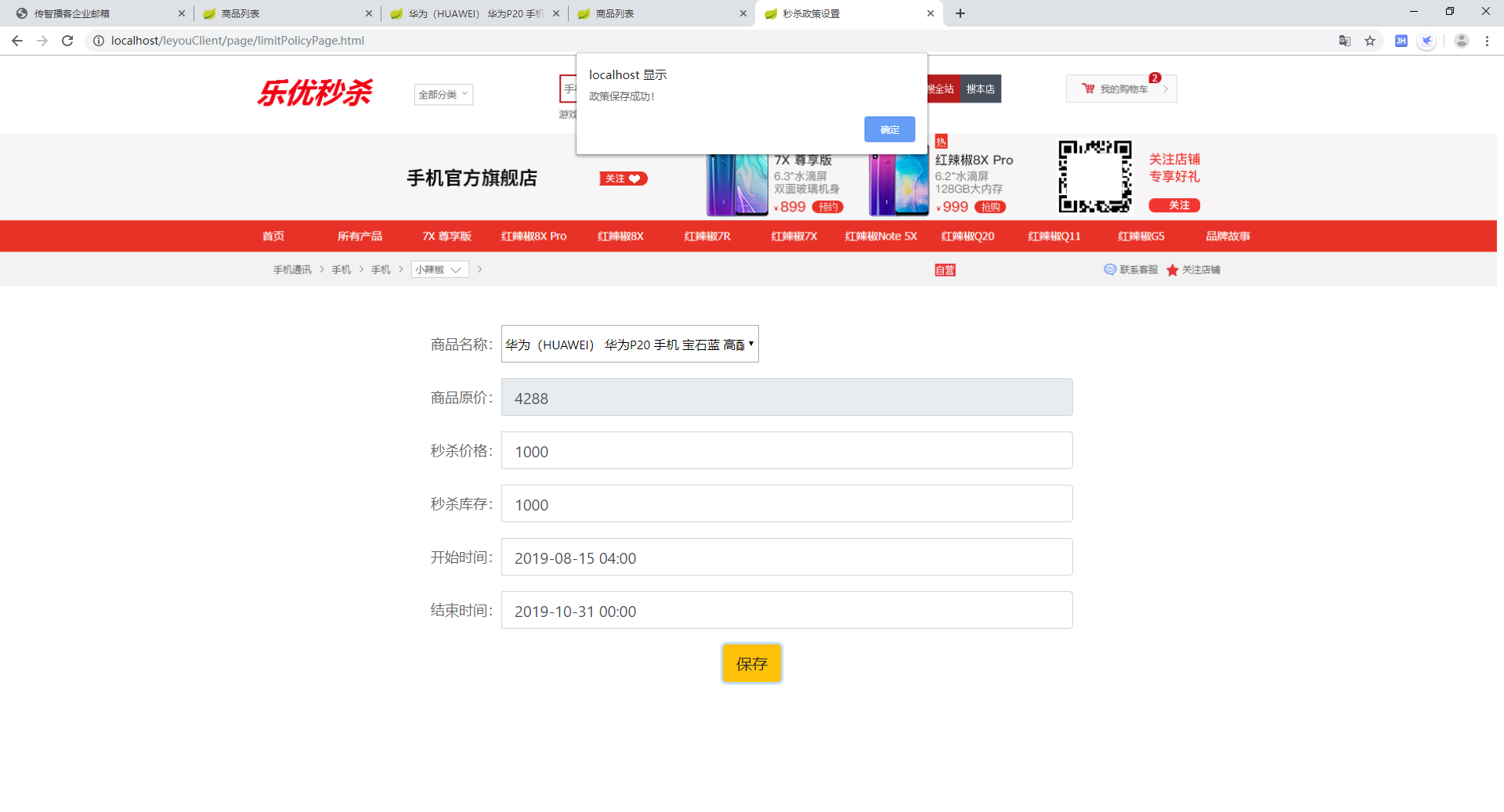
Task: Open 所有产品 in the nav bar
Action: click(360, 236)
